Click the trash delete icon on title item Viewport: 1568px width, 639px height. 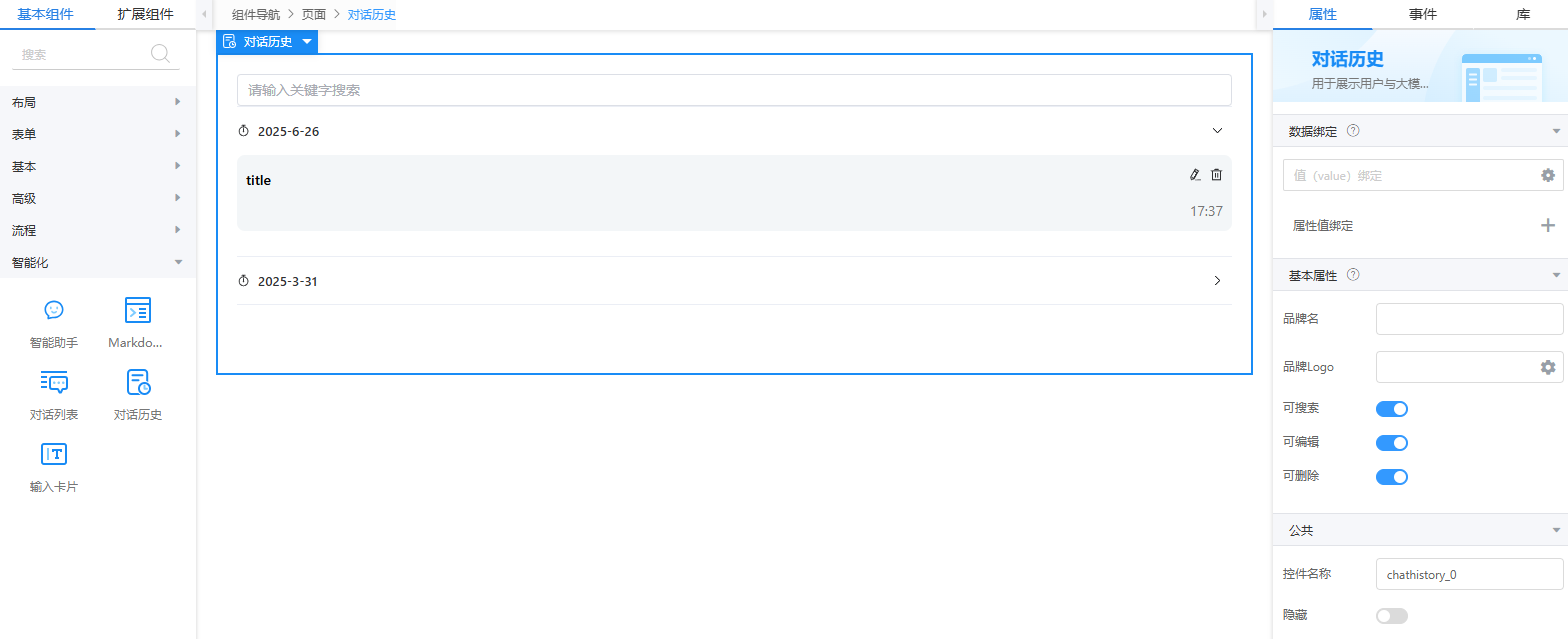[x=1216, y=174]
